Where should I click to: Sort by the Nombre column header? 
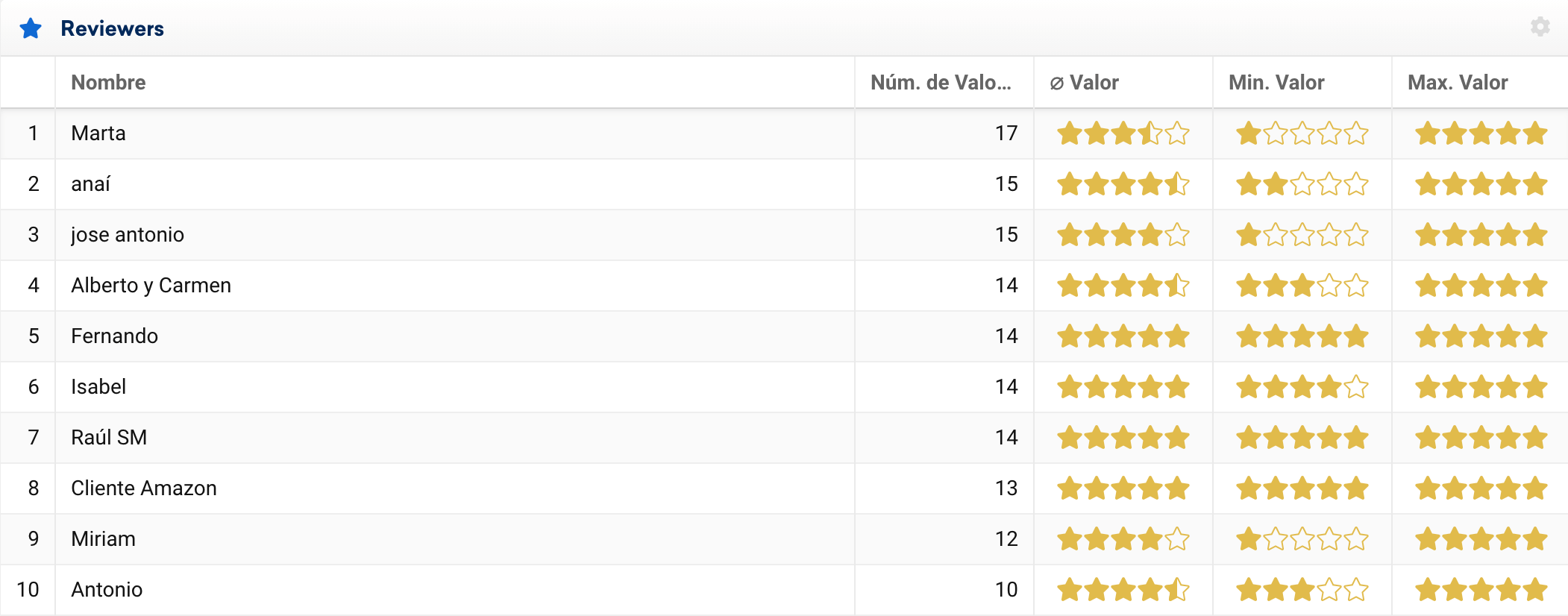[x=108, y=82]
